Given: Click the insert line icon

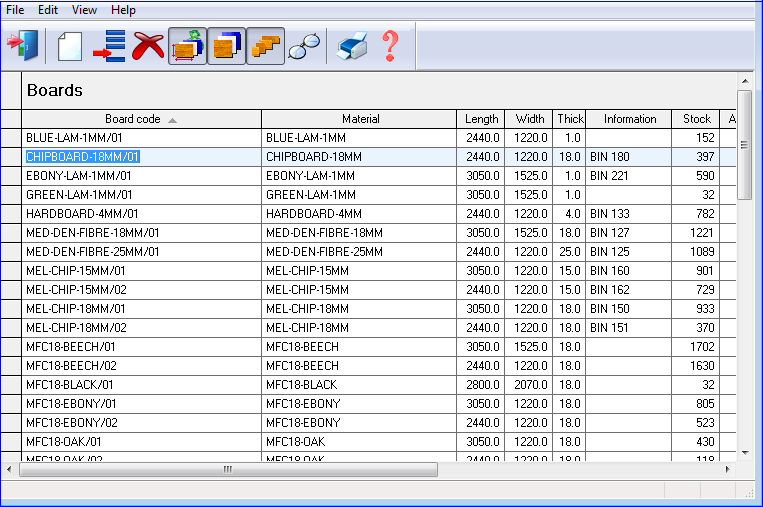Looking at the screenshot, I should coord(109,46).
